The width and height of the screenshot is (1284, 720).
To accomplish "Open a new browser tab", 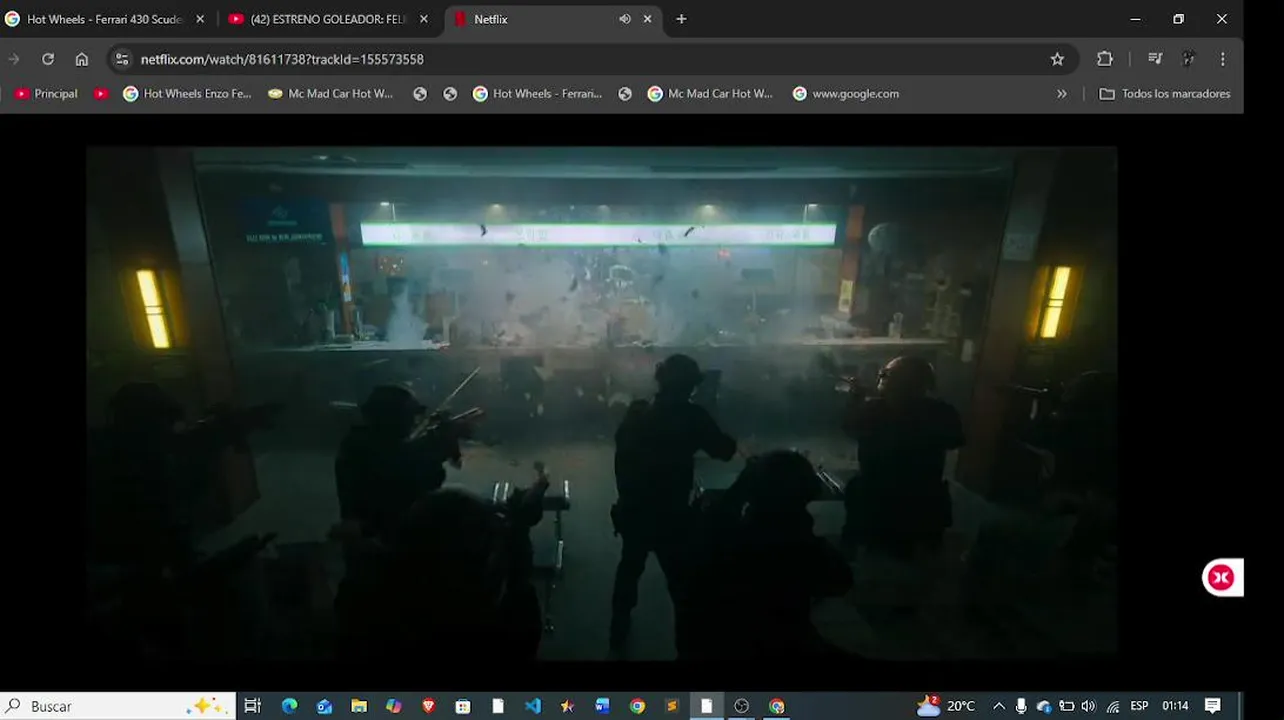I will 681,19.
